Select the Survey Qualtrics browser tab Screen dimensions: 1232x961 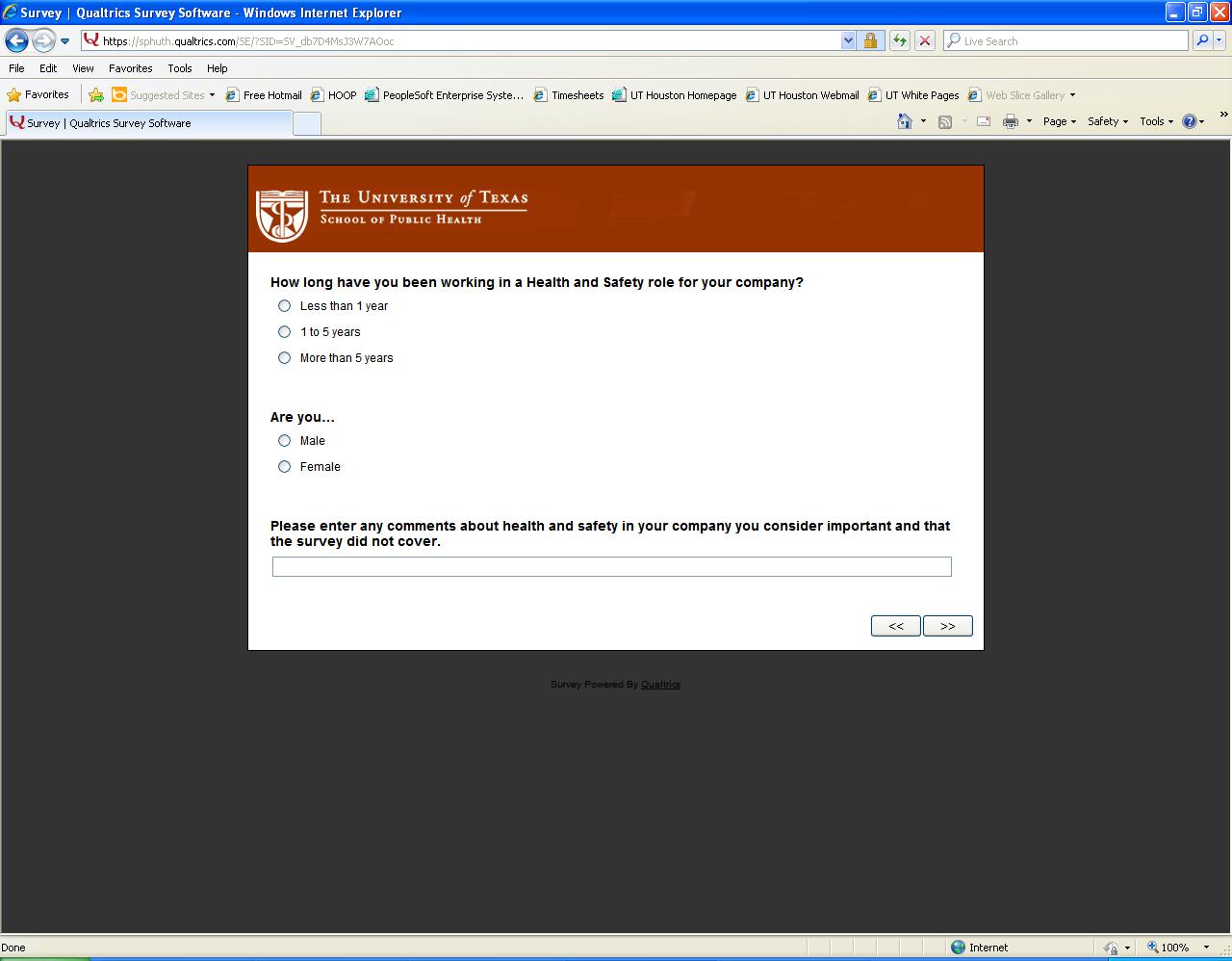coord(149,123)
